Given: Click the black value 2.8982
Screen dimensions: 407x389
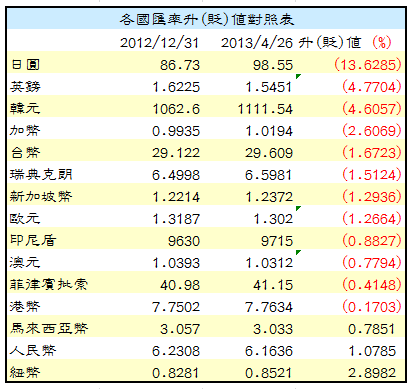Looking at the screenshot, I should pos(372,373).
